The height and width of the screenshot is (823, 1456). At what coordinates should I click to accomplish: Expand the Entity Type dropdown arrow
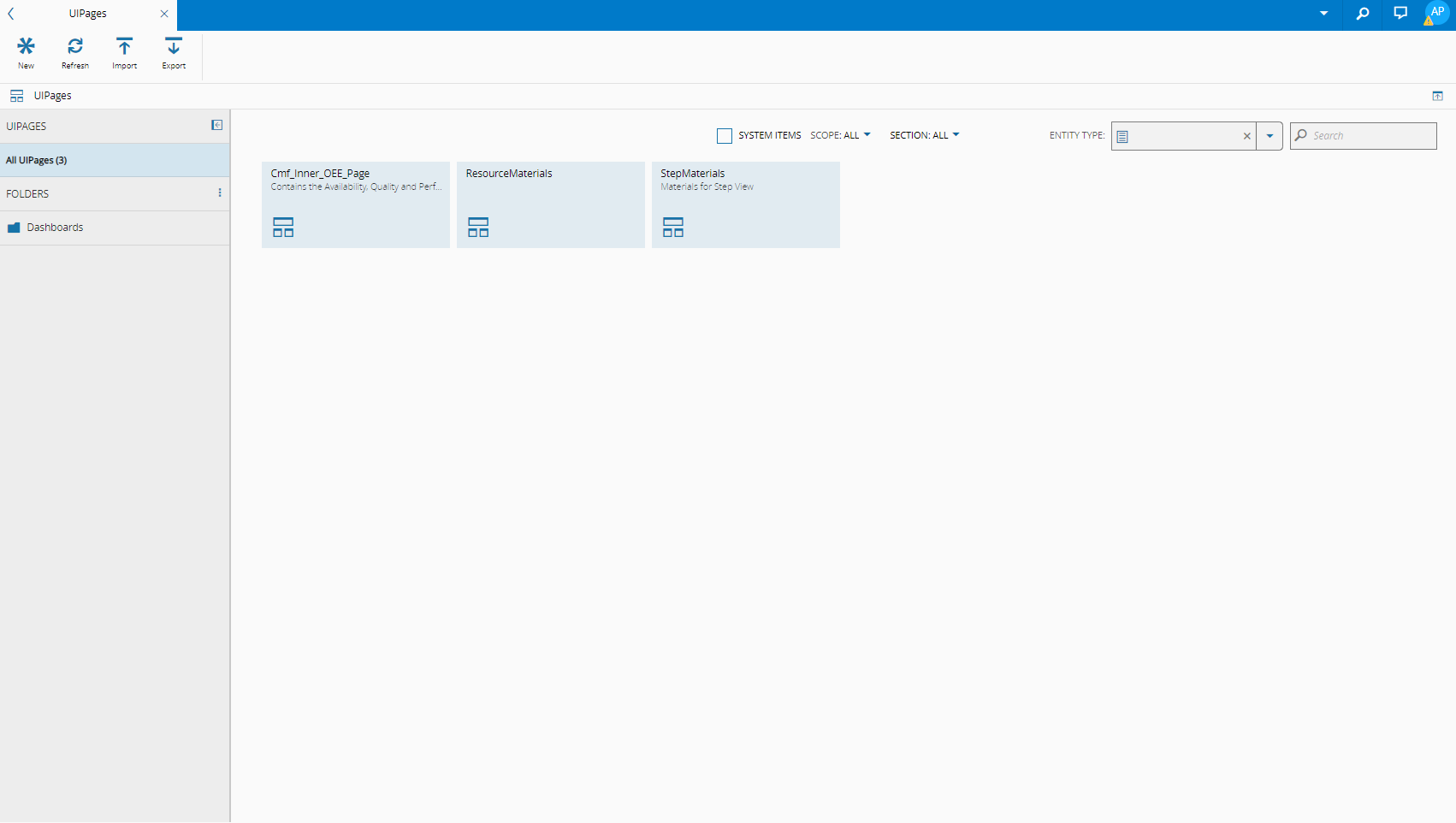(1270, 136)
